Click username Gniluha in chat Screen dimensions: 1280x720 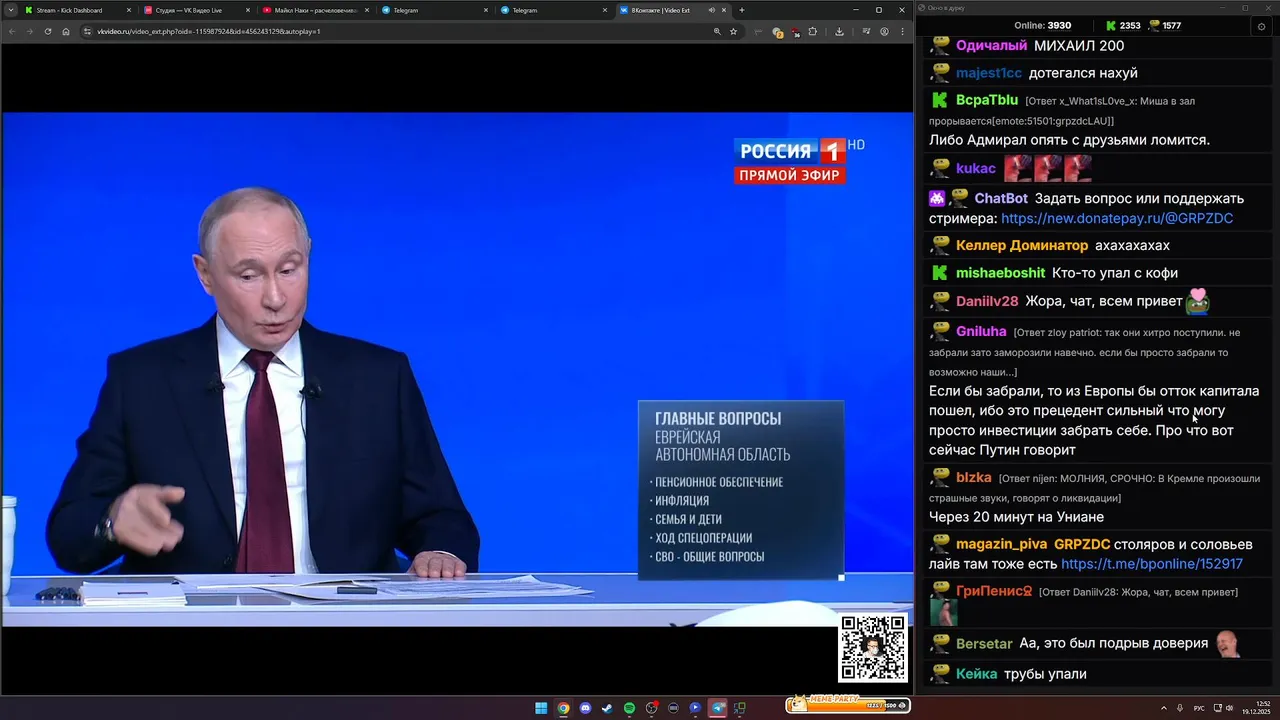tap(981, 331)
